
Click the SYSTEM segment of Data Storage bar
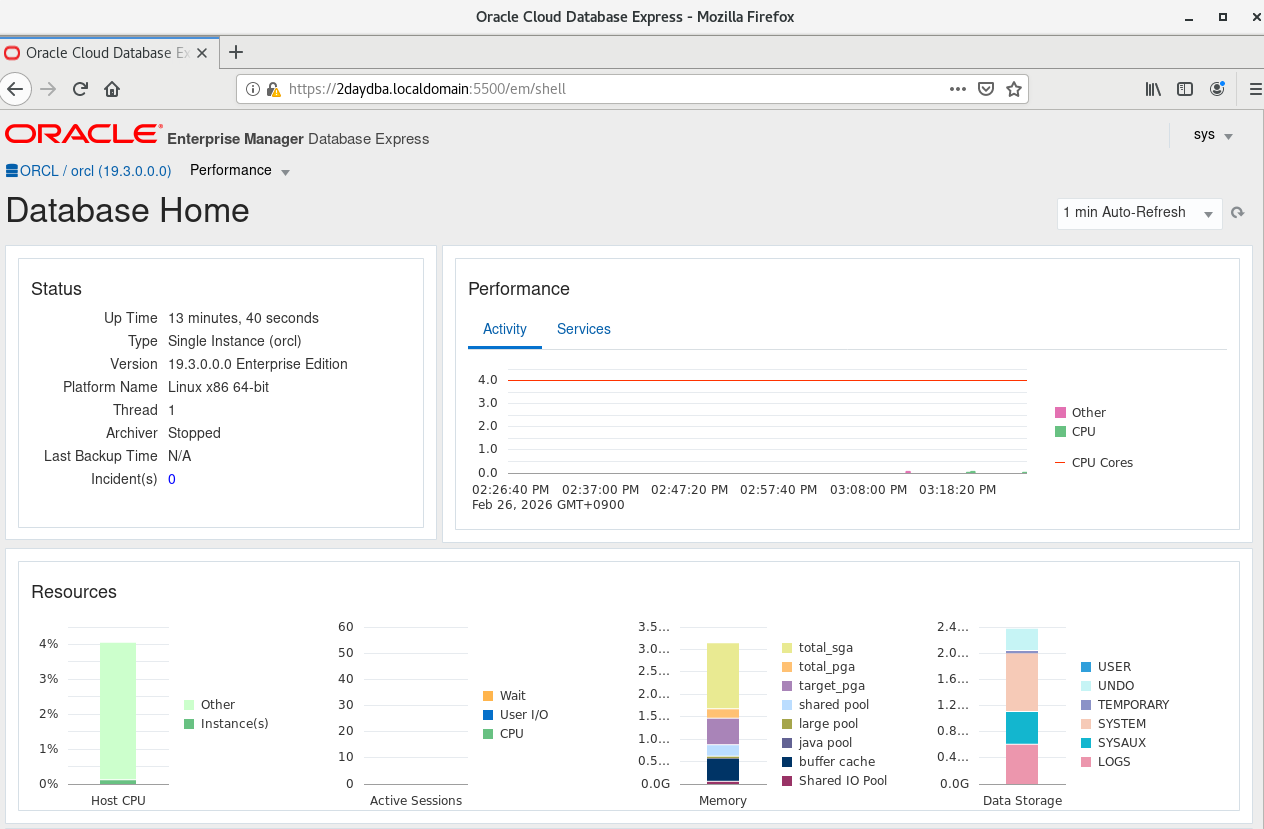[1022, 682]
